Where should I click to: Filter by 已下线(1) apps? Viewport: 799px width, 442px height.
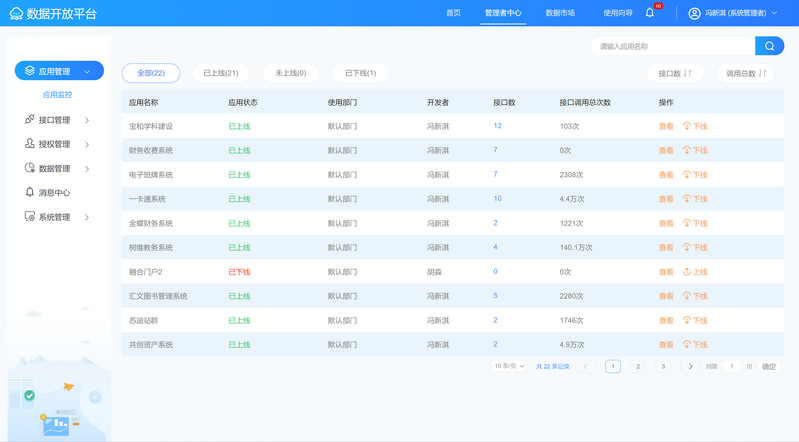coord(360,73)
